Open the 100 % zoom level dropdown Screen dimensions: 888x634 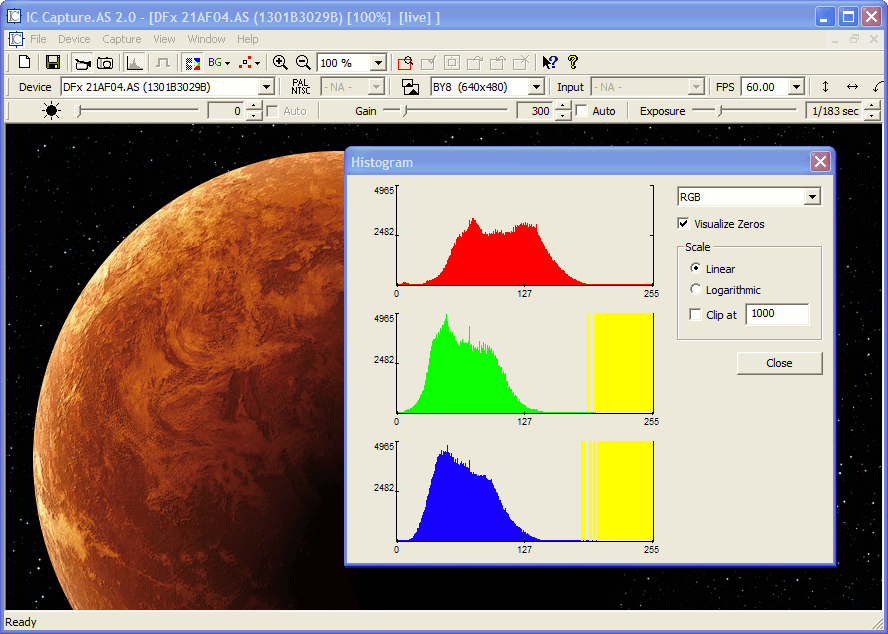pos(378,63)
